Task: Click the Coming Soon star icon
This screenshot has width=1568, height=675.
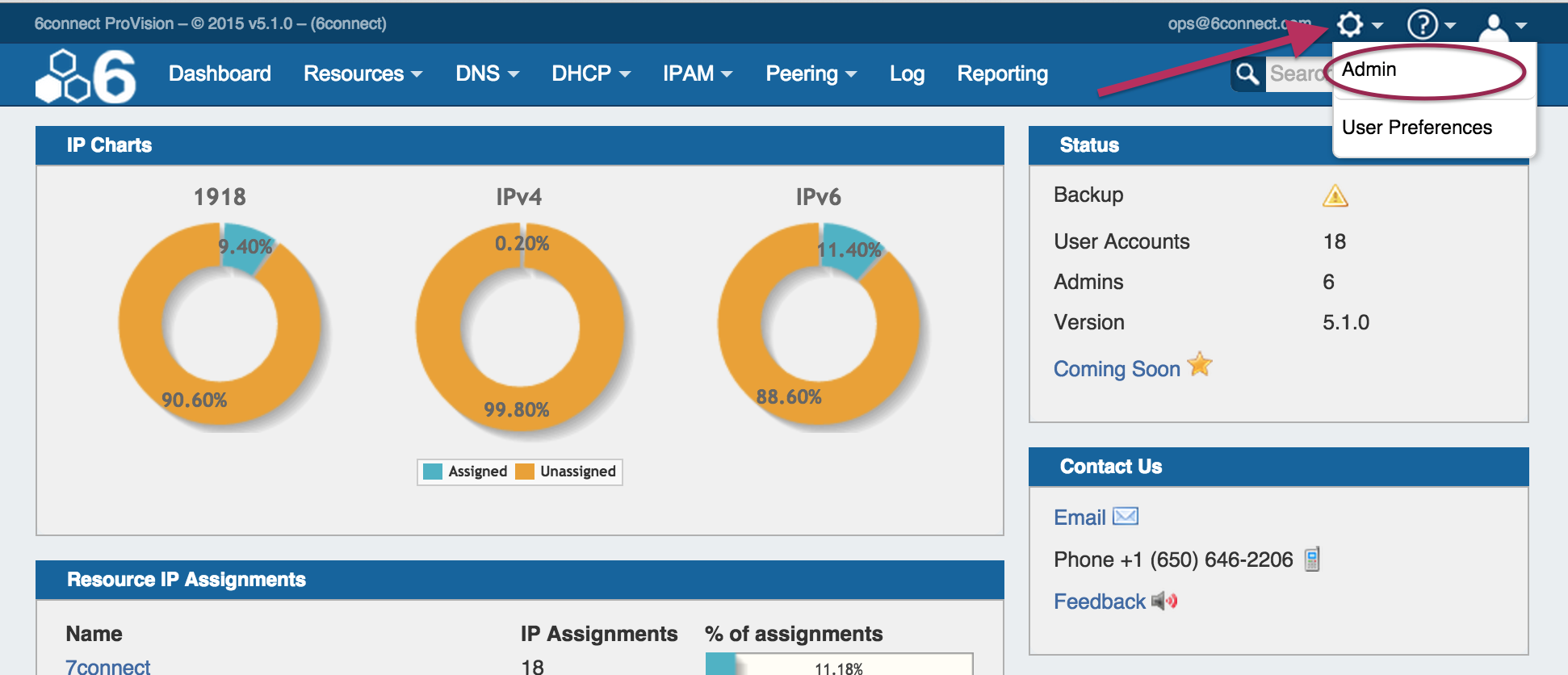Action: point(1200,364)
